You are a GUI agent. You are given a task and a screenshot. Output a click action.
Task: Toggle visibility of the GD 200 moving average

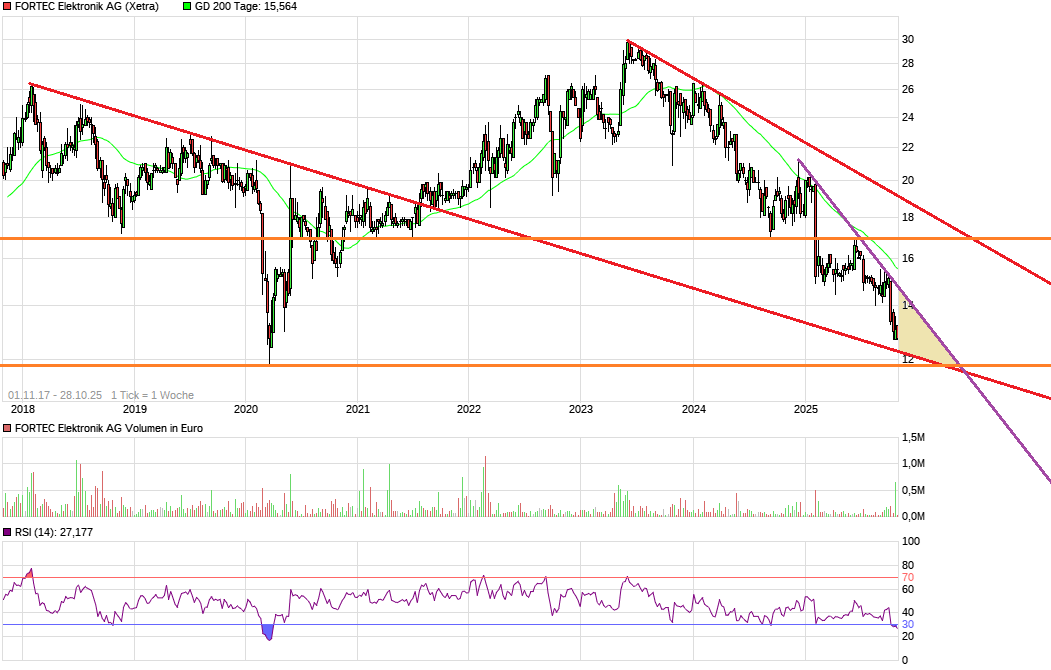pos(186,7)
